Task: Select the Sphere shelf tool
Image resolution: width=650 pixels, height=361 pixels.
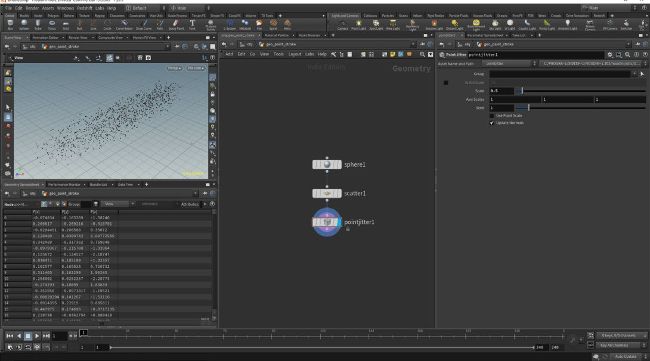Action: 24,24
